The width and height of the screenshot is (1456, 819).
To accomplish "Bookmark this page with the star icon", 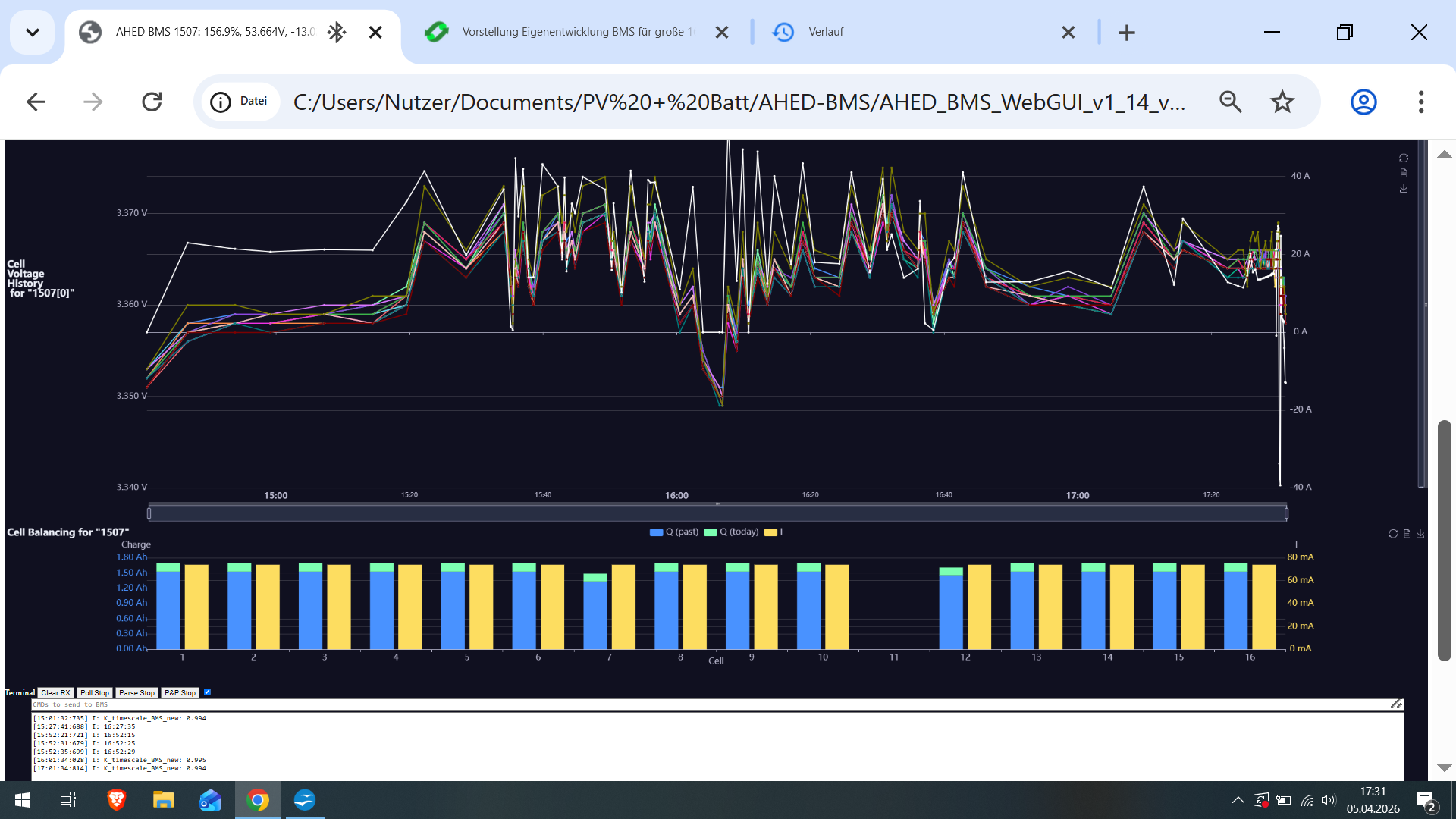I will tap(1282, 102).
